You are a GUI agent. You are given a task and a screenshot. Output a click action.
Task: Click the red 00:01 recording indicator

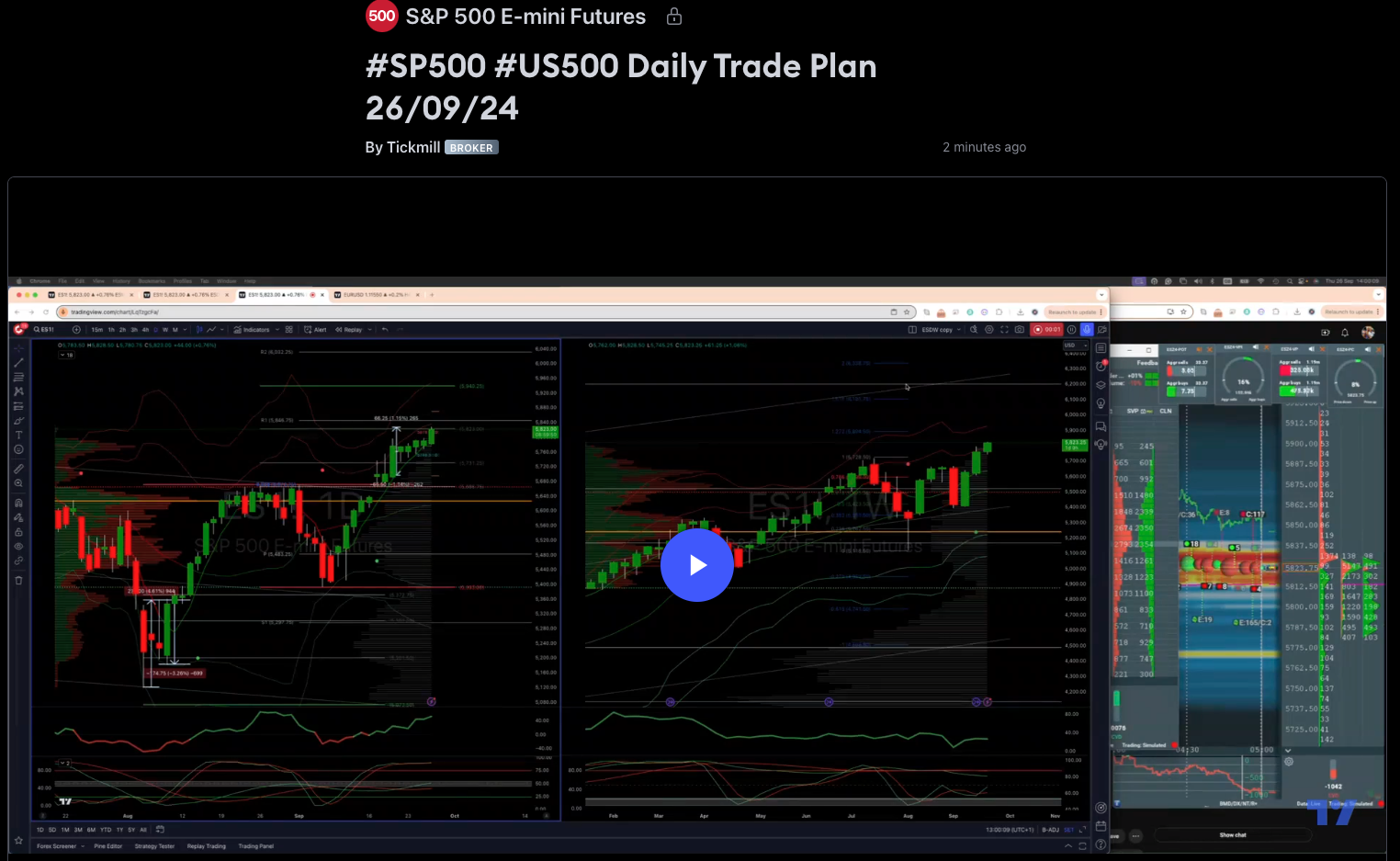[x=1046, y=329]
